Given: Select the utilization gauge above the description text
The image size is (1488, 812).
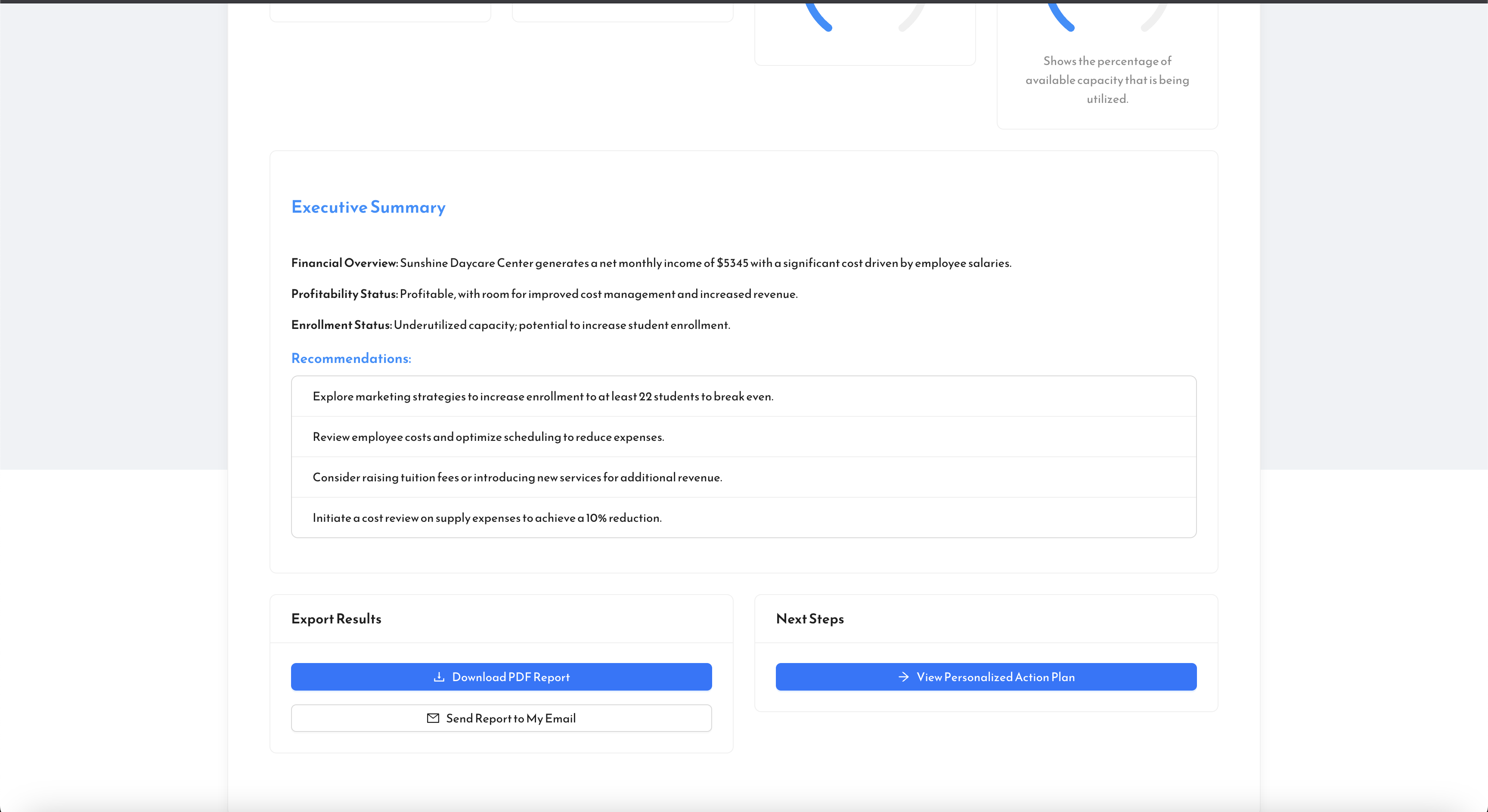Looking at the screenshot, I should (1107, 20).
